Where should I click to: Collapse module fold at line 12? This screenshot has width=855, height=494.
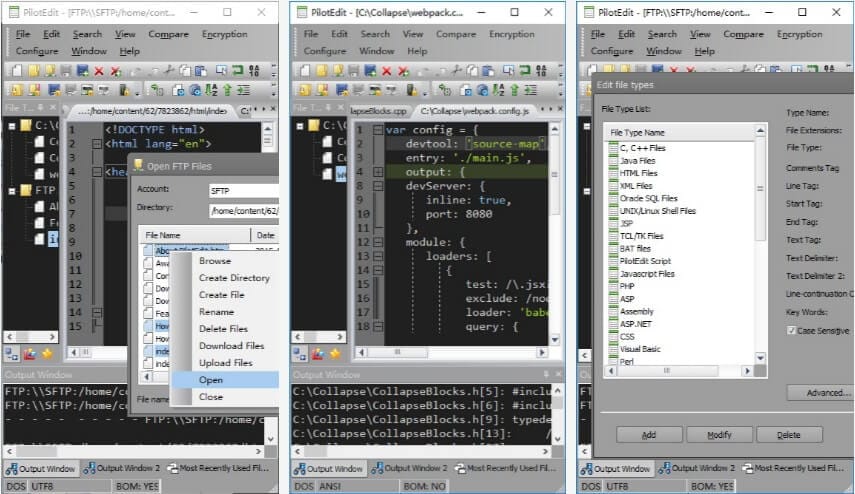[x=377, y=242]
